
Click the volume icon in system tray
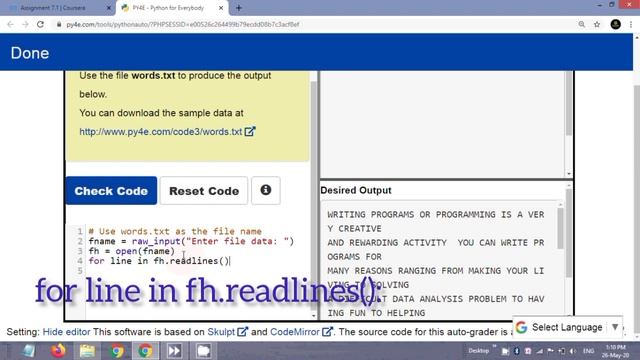pyautogui.click(x=573, y=351)
